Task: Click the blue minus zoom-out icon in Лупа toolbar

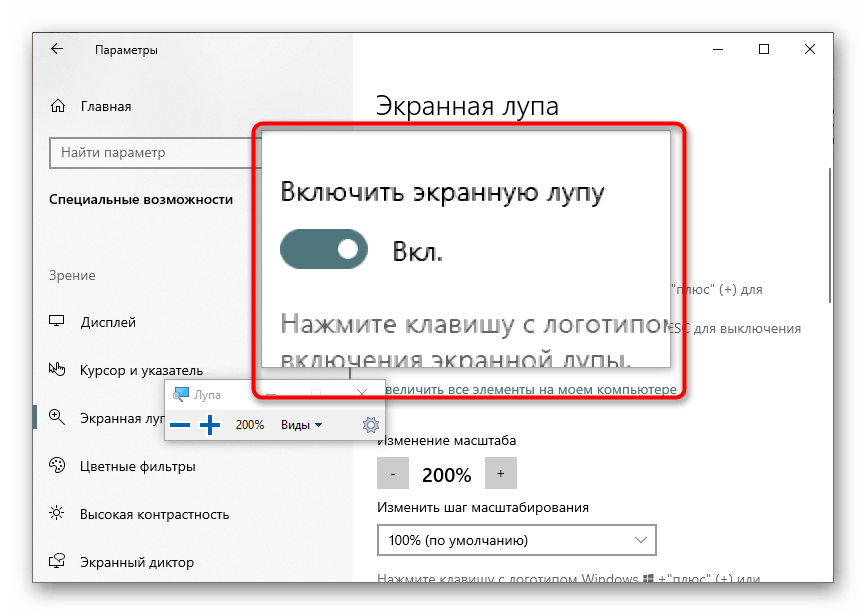Action: click(x=180, y=425)
